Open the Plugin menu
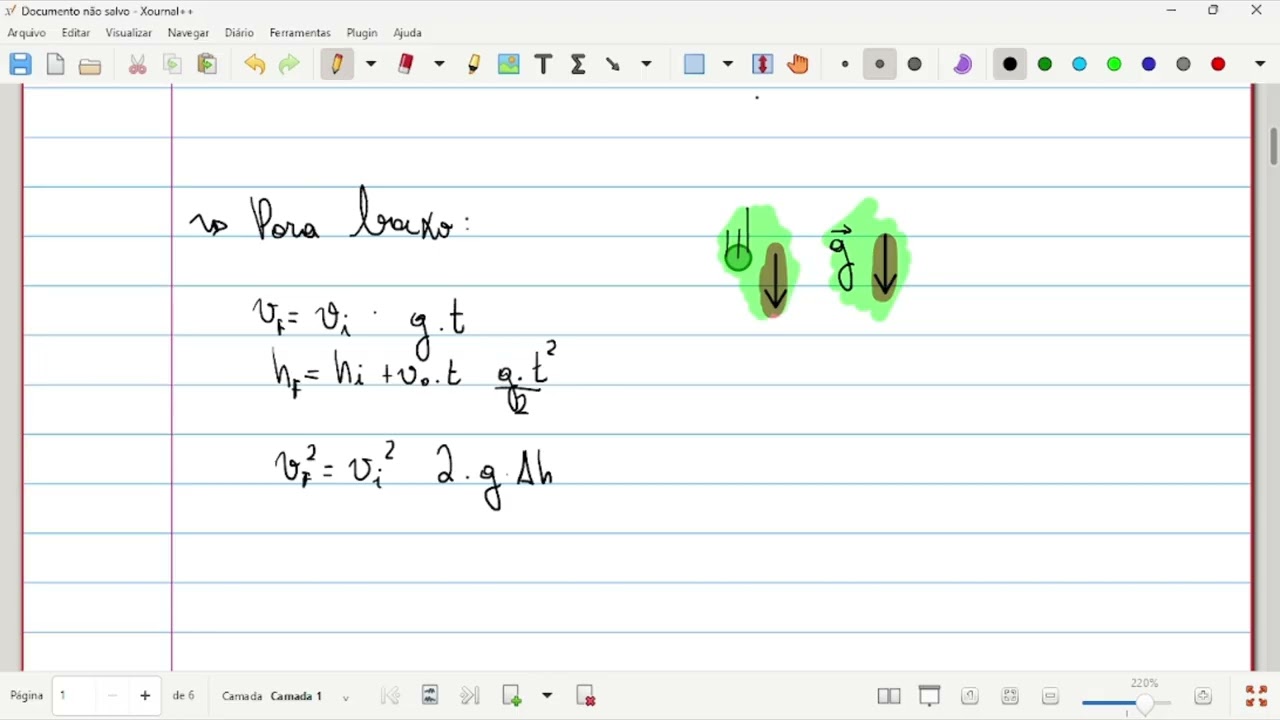Image resolution: width=1280 pixels, height=720 pixels. tap(362, 33)
